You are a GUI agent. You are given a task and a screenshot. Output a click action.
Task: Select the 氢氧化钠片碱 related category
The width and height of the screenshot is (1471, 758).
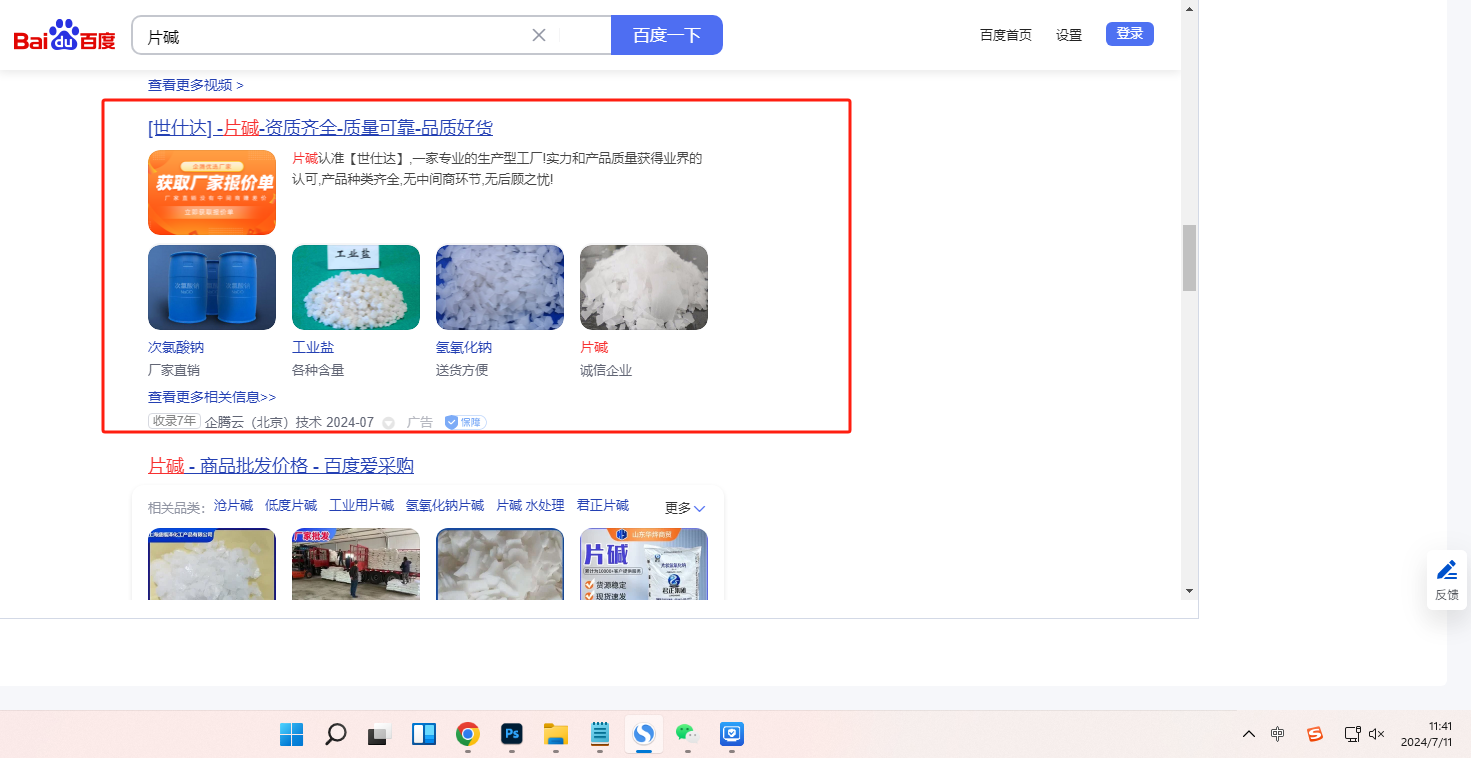[445, 506]
